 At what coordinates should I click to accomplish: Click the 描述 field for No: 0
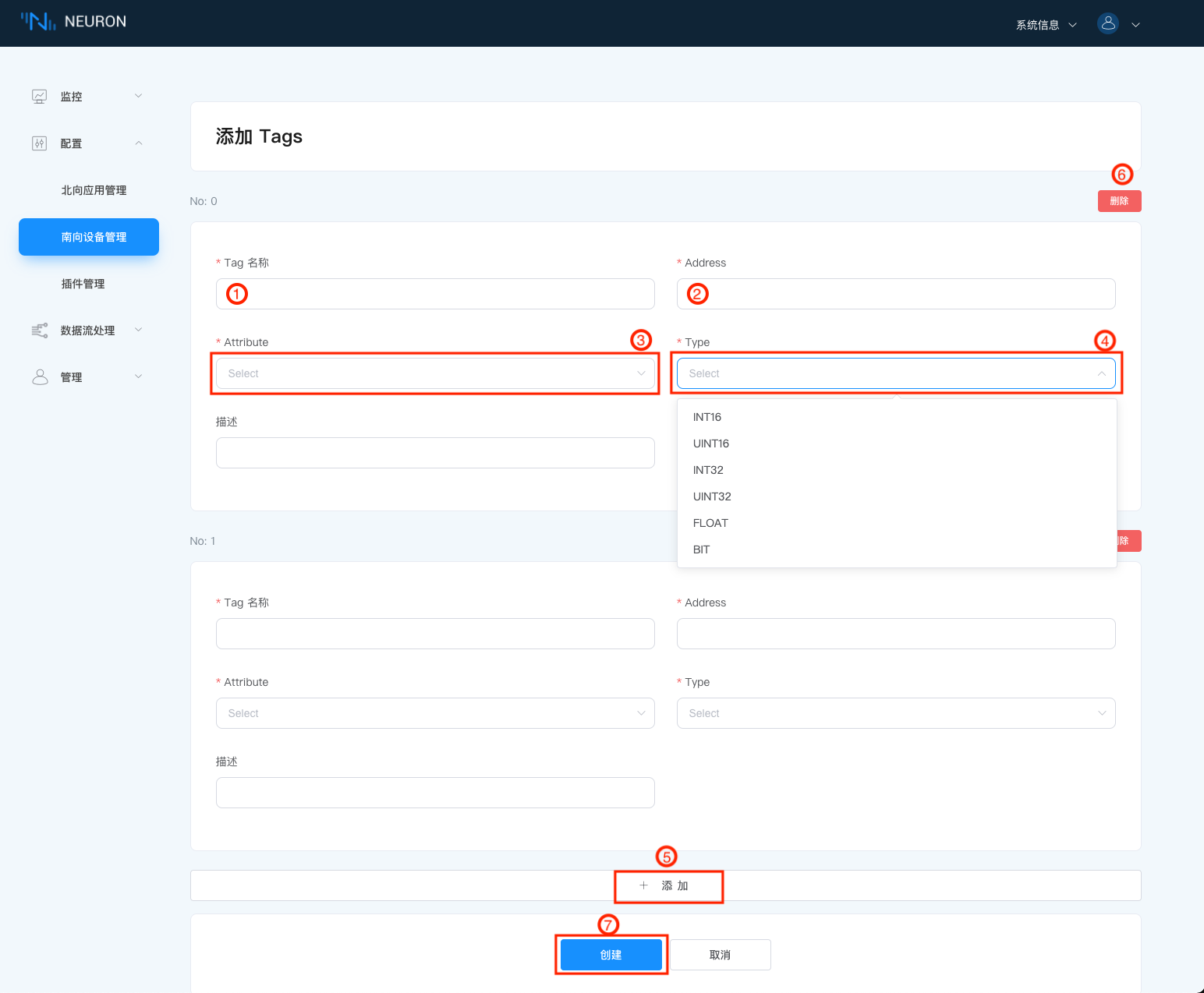(435, 453)
